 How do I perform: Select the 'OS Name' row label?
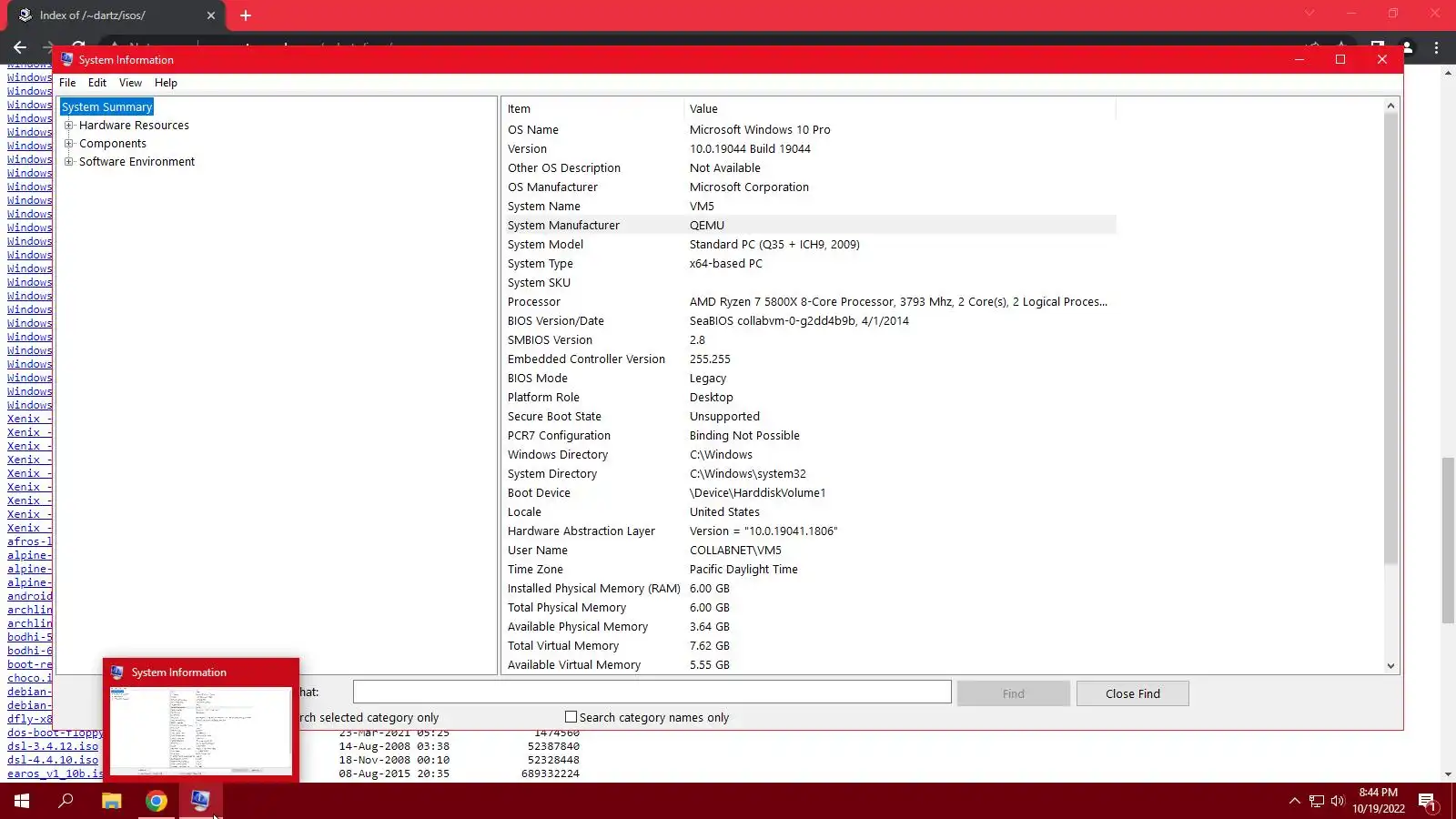[x=533, y=130]
